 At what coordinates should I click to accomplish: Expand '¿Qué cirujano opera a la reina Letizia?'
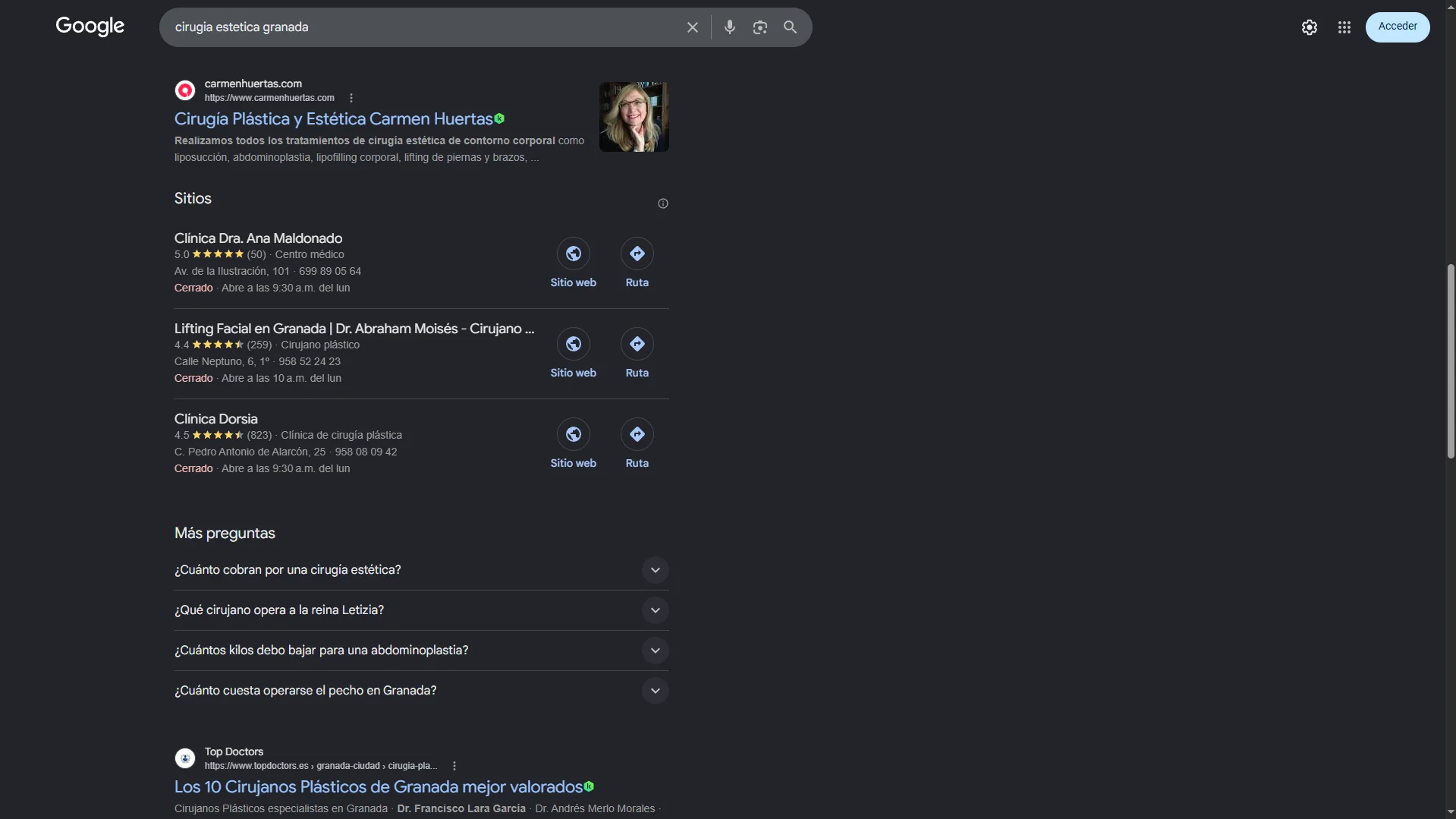pos(421,610)
